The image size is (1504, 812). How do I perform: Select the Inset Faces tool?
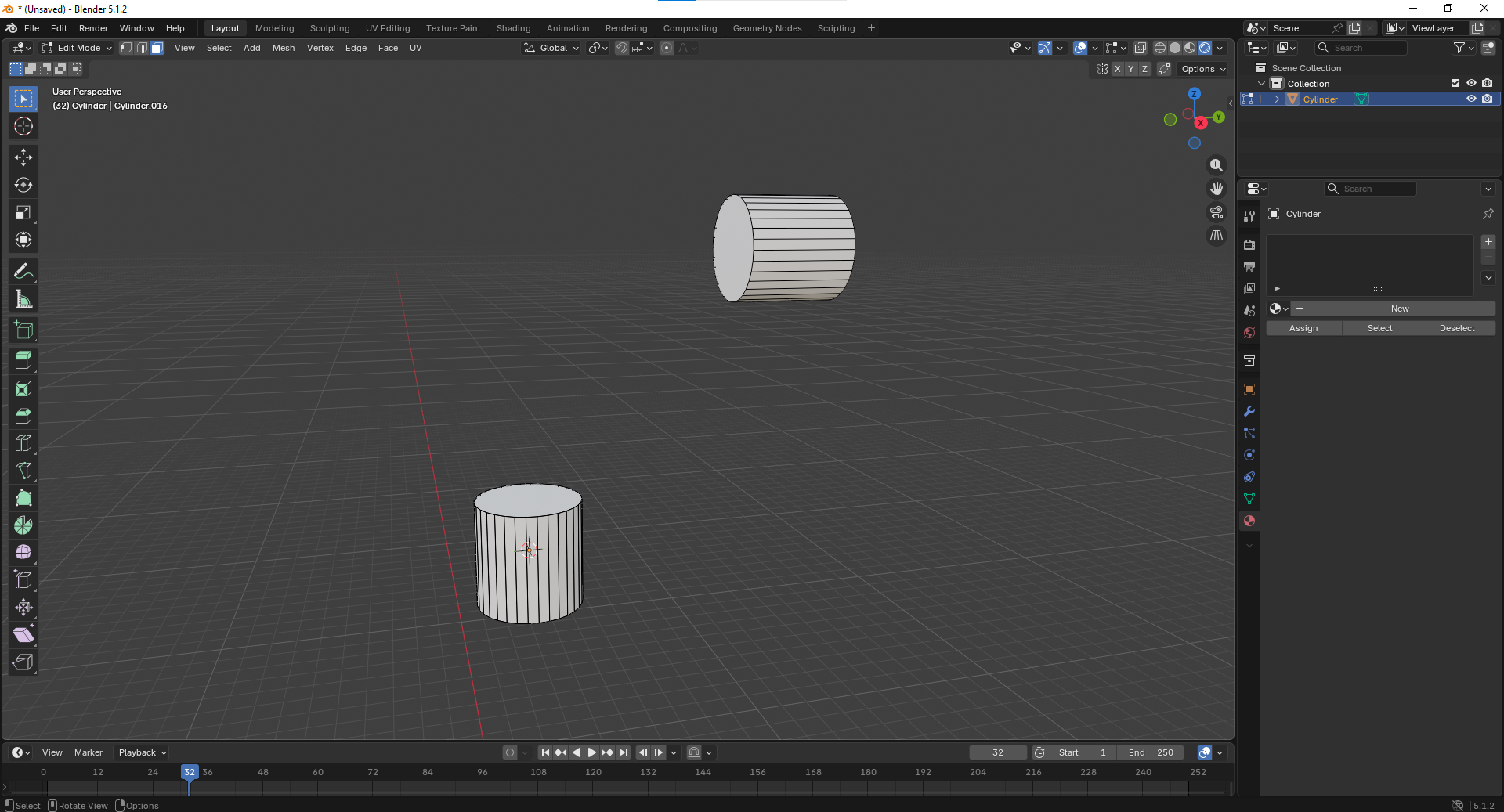(23, 388)
